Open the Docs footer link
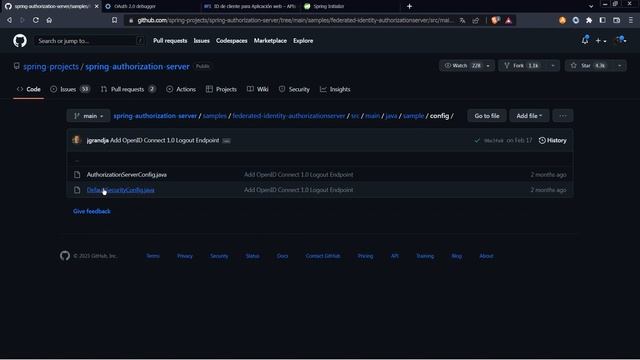Viewport: 640px width, 360px height. pos(282,256)
